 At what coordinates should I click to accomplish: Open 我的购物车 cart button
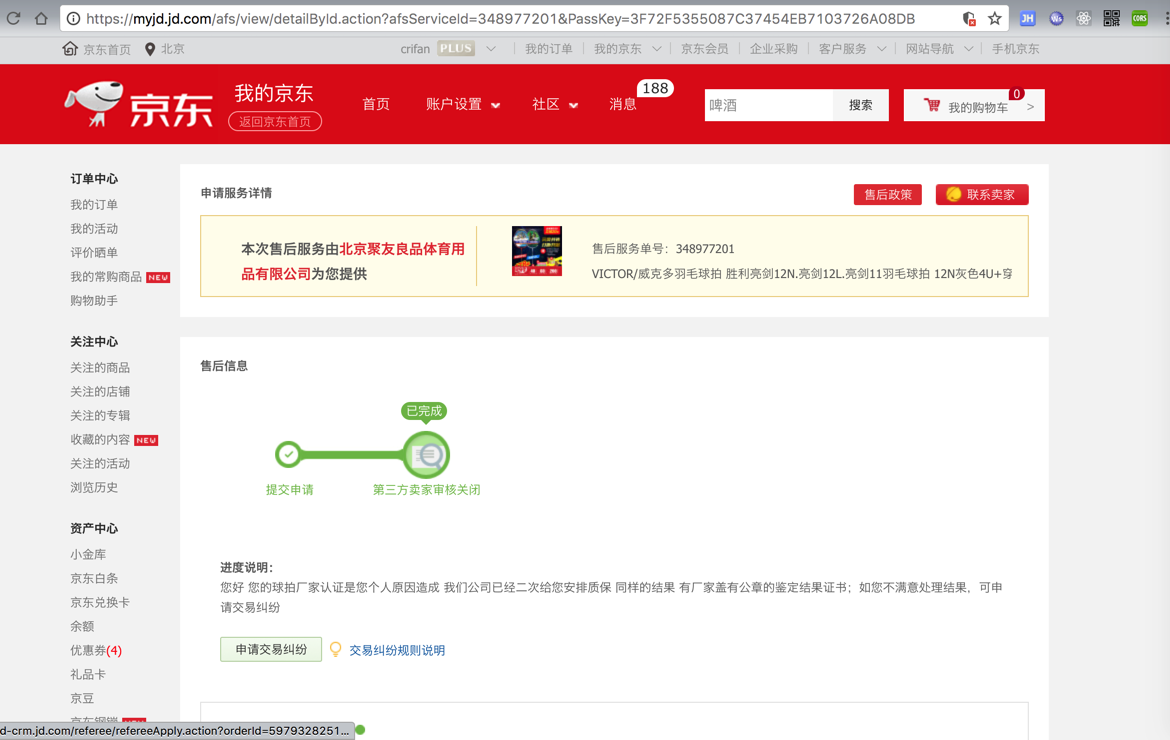pyautogui.click(x=974, y=105)
